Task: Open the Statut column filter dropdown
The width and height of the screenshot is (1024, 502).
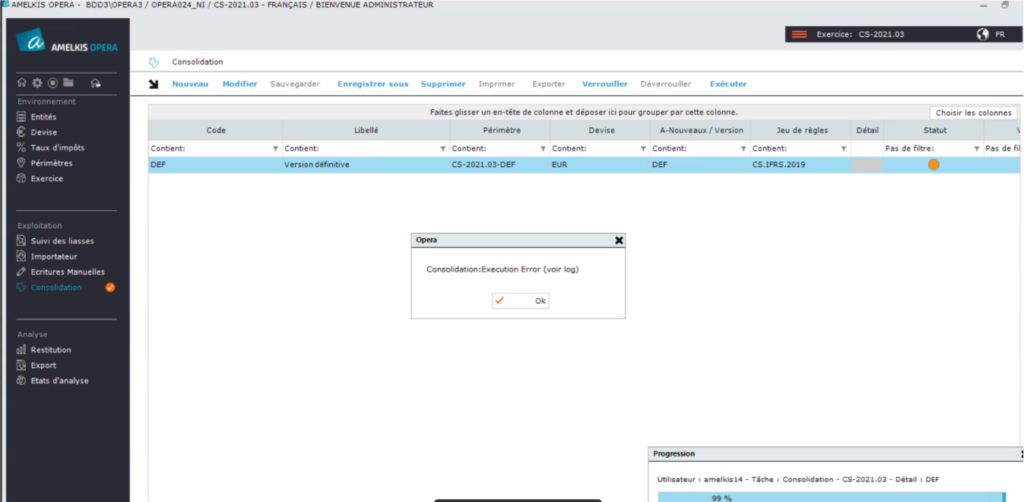Action: [x=976, y=149]
